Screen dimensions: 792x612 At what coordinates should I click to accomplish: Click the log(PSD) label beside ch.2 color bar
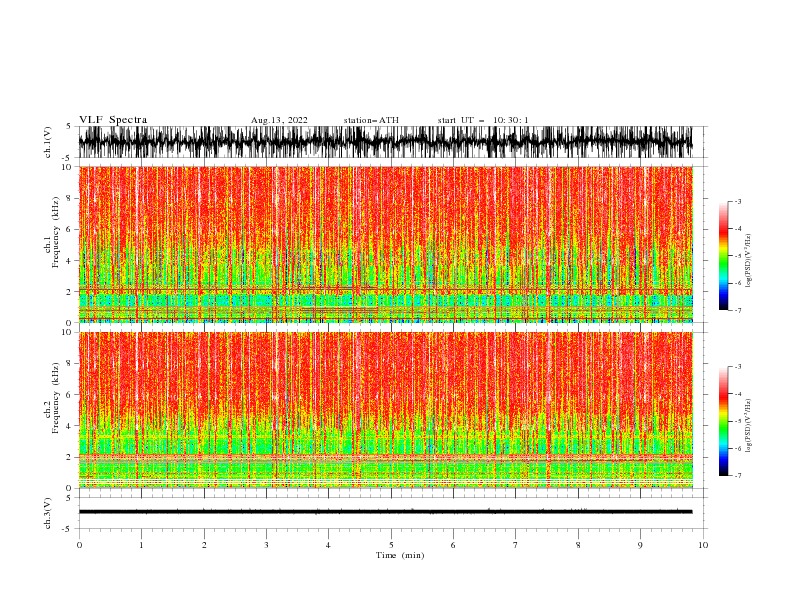pyautogui.click(x=749, y=426)
